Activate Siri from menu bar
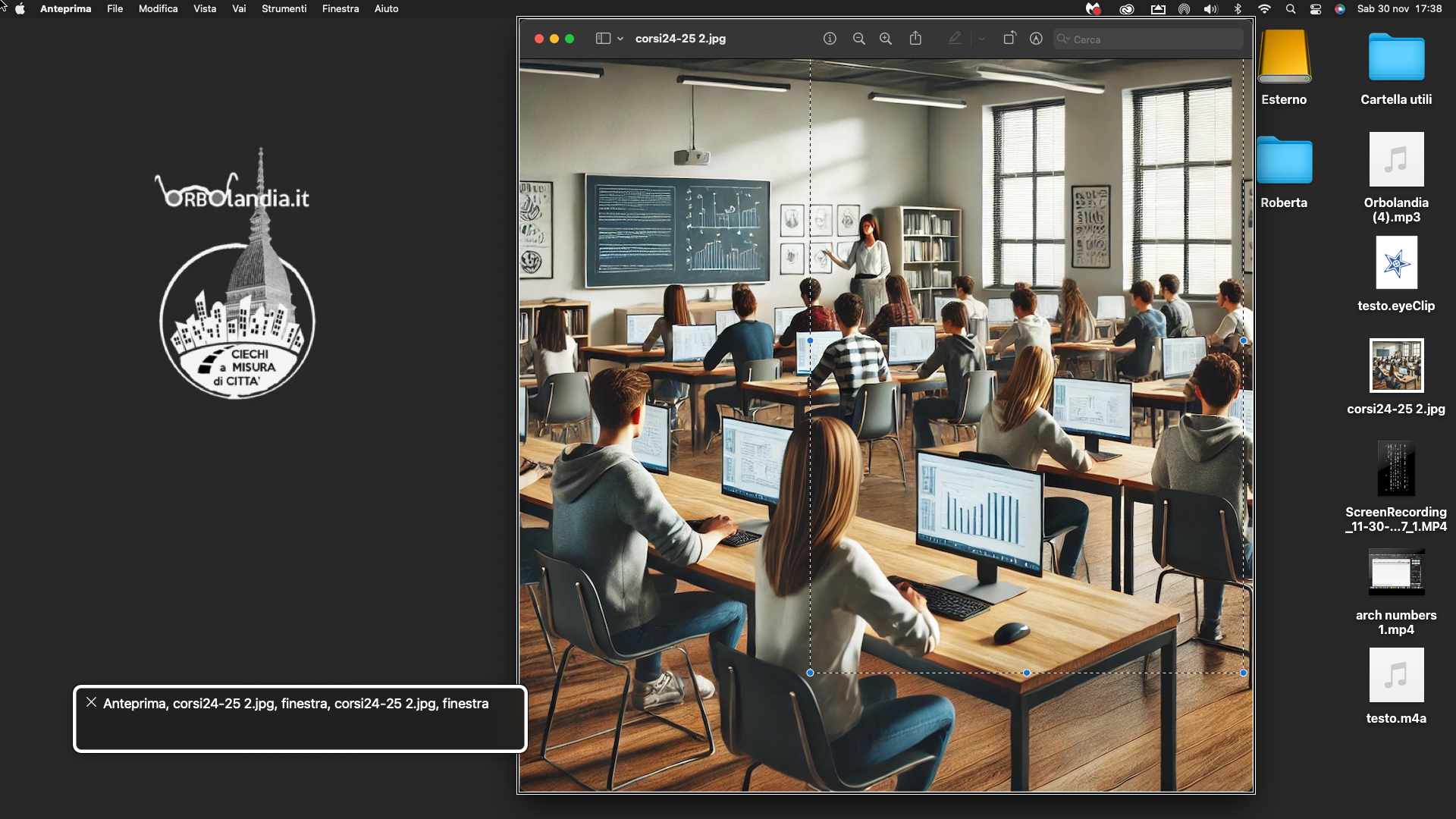 click(x=1340, y=9)
